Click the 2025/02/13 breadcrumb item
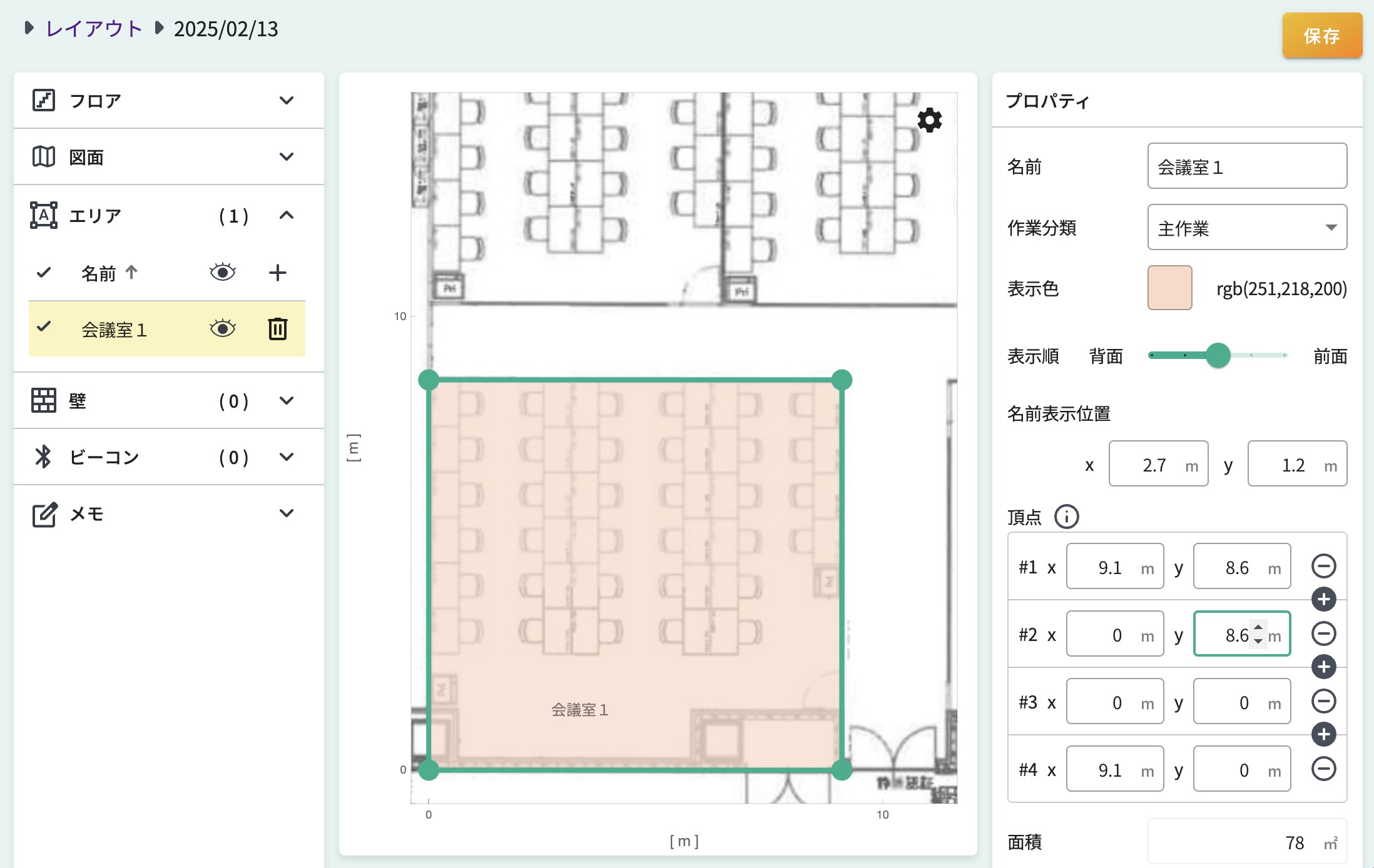The height and width of the screenshot is (868, 1374). pyautogui.click(x=226, y=28)
